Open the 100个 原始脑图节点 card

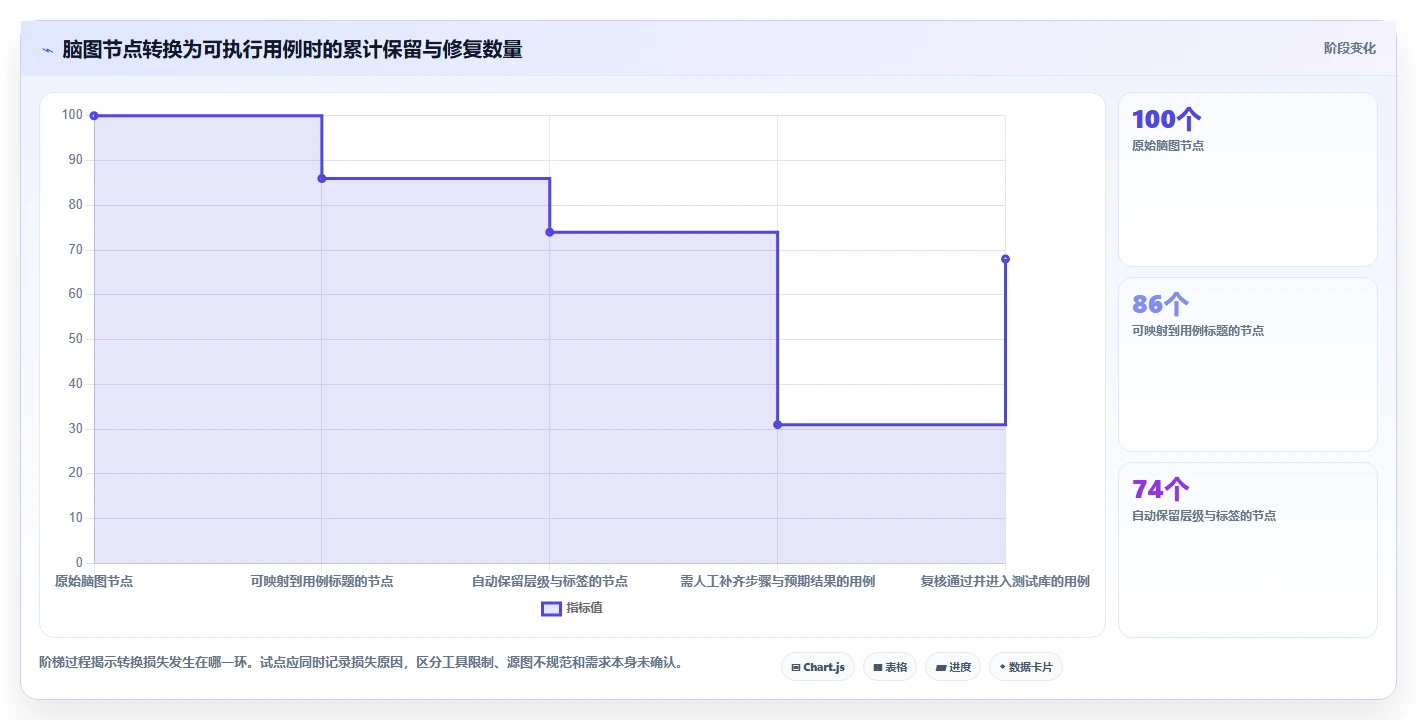tap(1248, 180)
